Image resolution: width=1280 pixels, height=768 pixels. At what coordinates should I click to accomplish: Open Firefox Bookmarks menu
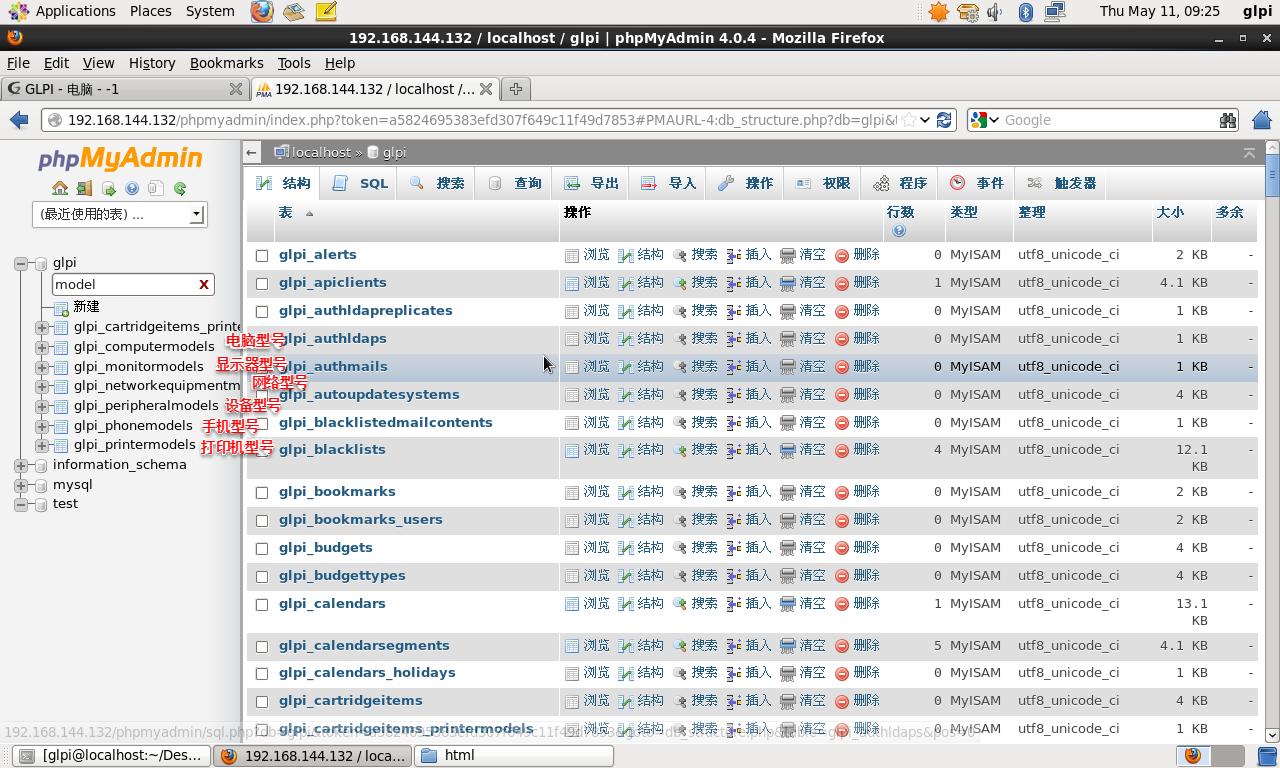pos(226,63)
